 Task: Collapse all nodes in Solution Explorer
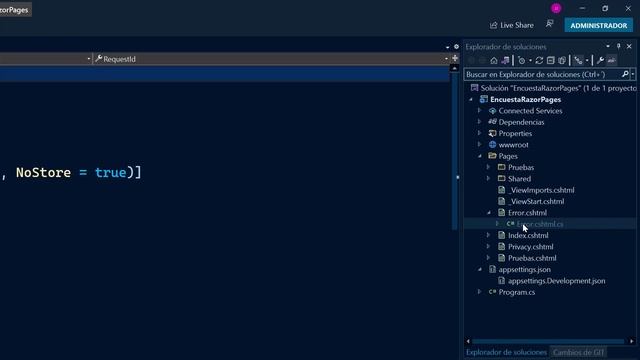(551, 60)
